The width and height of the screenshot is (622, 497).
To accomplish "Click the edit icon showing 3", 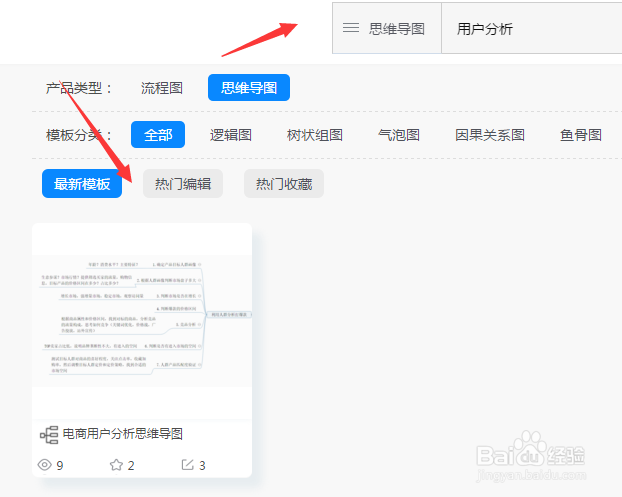I will click(x=188, y=464).
